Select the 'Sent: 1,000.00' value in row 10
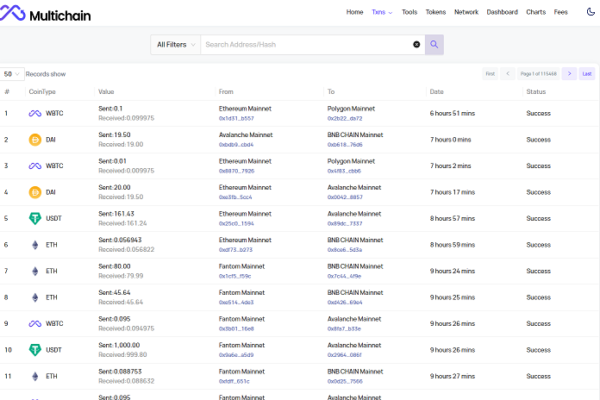Screen dimensions: 600x400 (x=119, y=345)
